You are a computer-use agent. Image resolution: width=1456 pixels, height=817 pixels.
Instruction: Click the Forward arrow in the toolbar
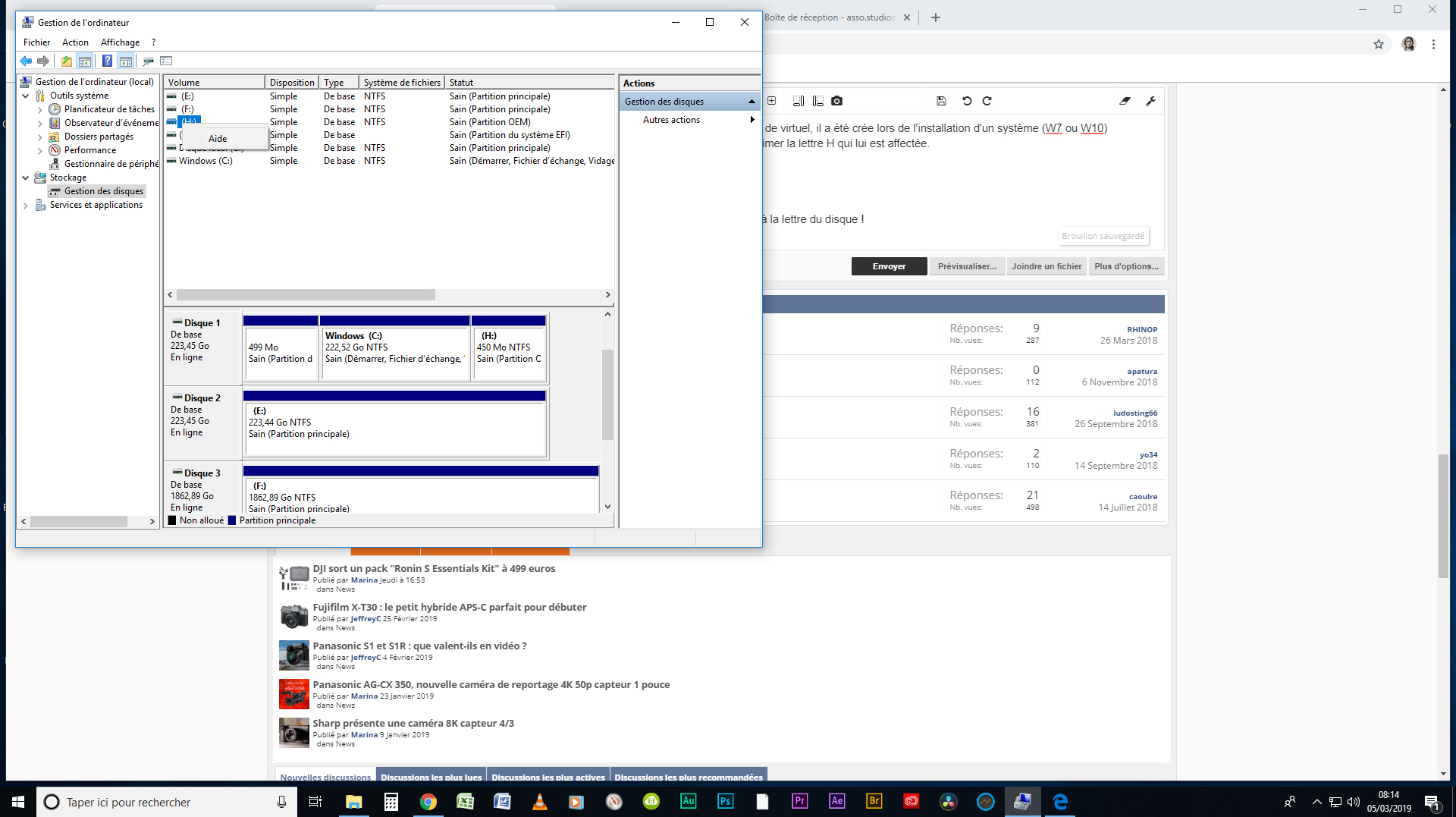43,61
